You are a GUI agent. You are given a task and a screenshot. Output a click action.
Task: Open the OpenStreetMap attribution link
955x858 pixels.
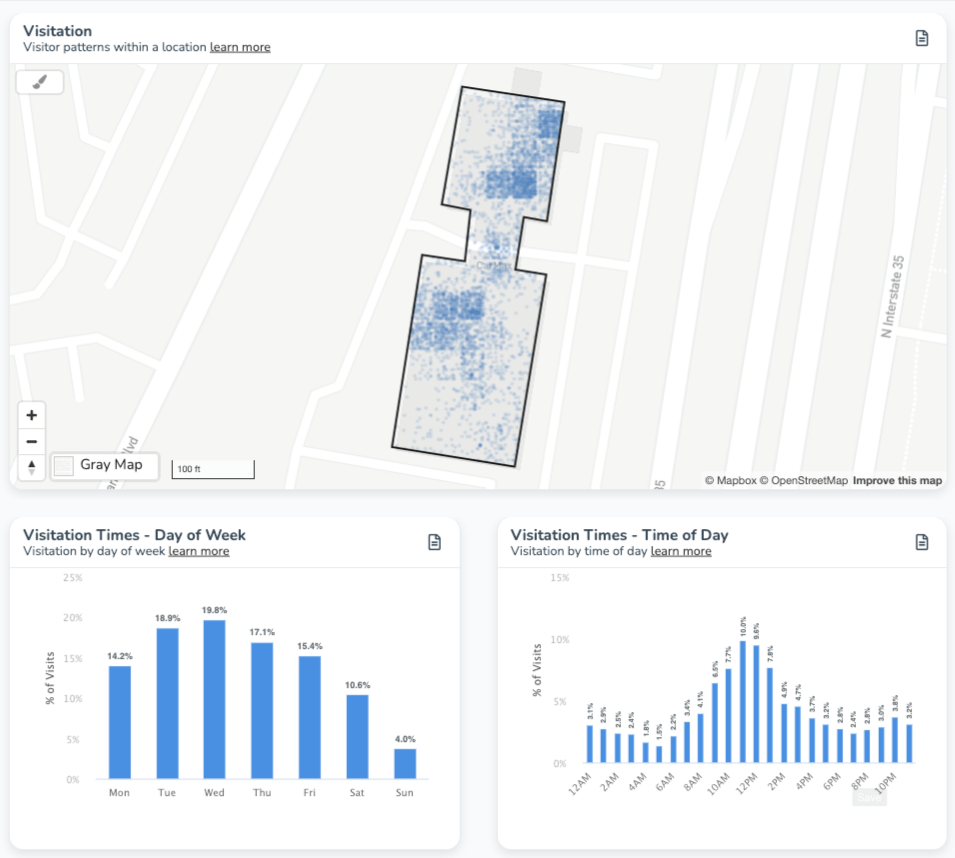(x=803, y=480)
